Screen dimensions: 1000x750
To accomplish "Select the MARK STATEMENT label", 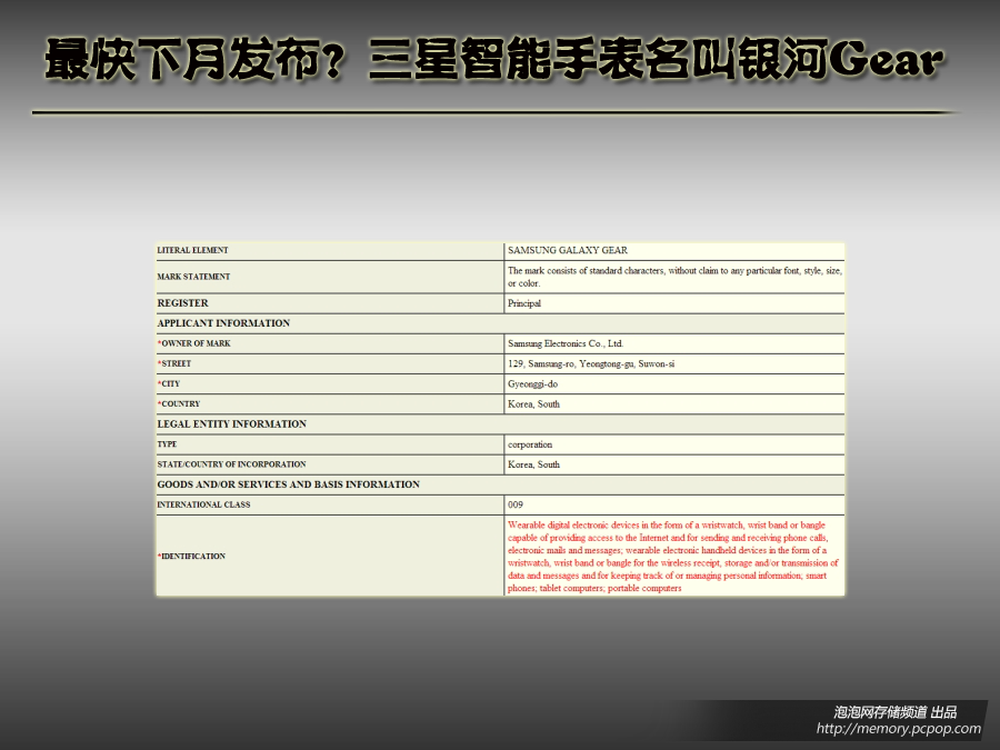I will pos(194,277).
